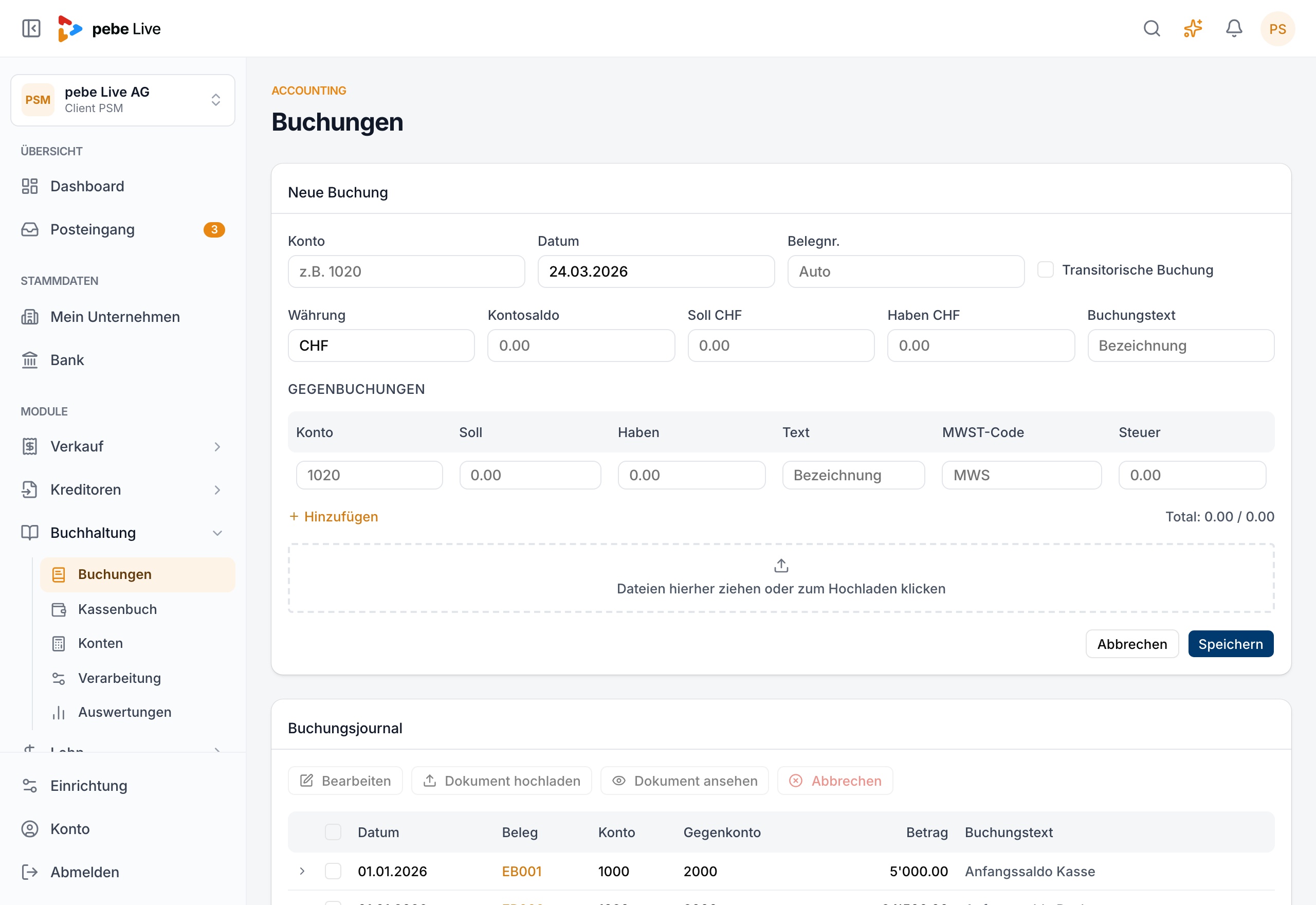Open the AI sparkle assistant icon

(1193, 28)
